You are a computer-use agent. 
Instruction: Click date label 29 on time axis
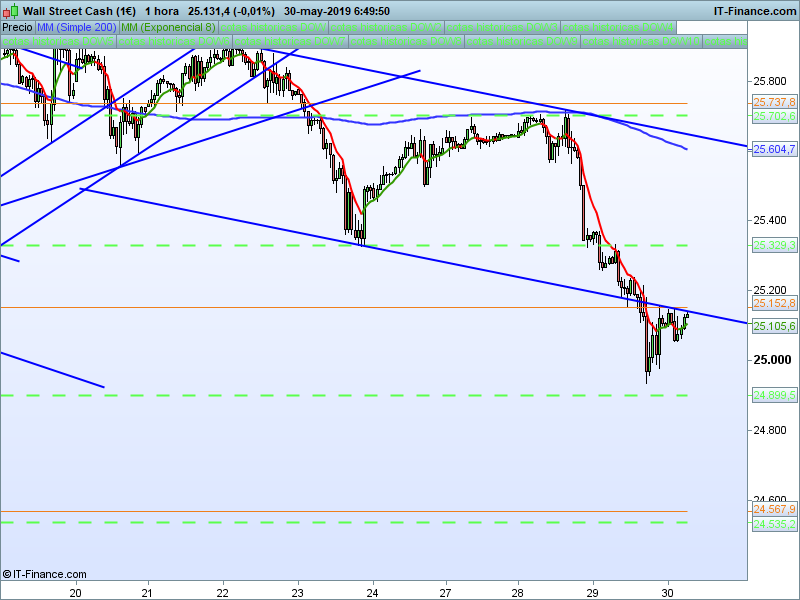click(x=593, y=593)
